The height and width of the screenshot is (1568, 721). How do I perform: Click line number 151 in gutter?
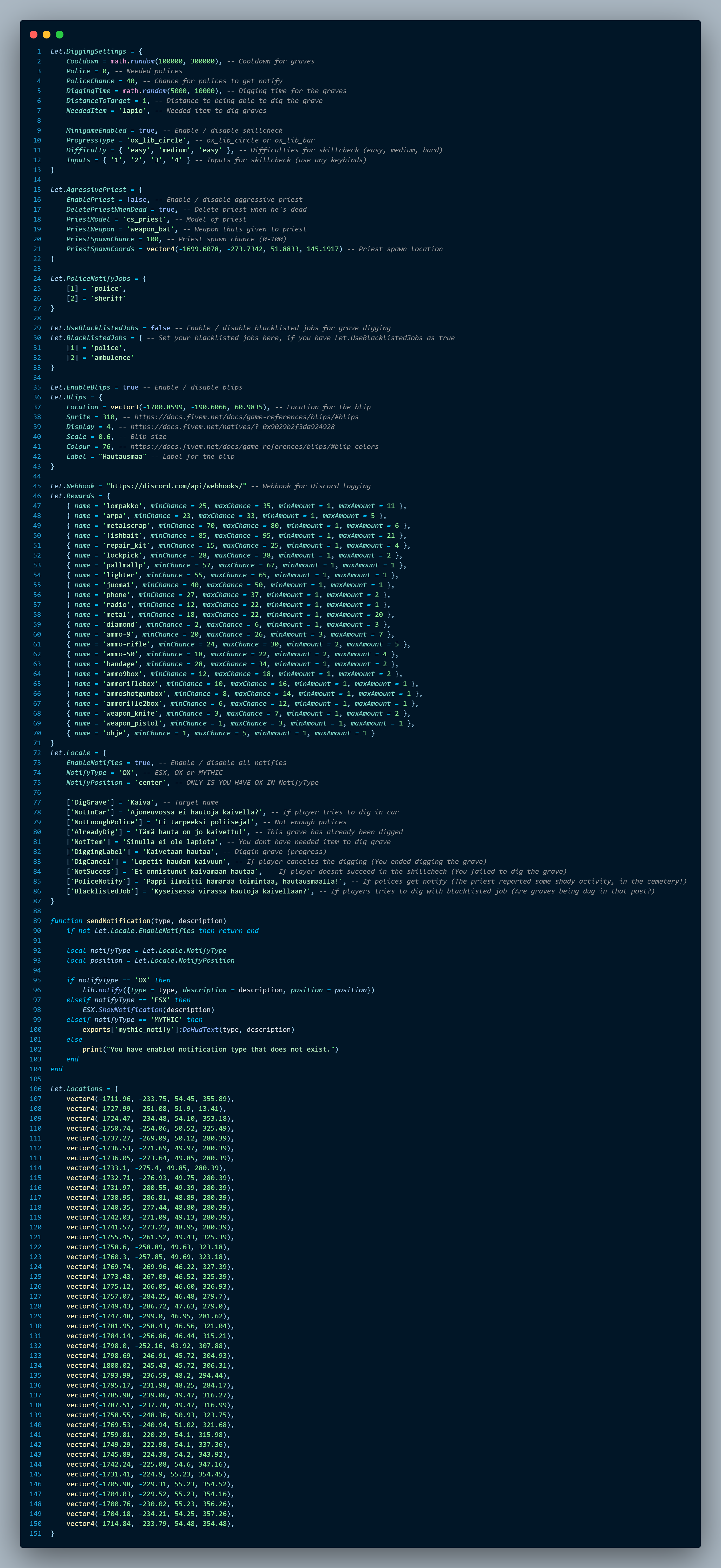click(36, 1533)
